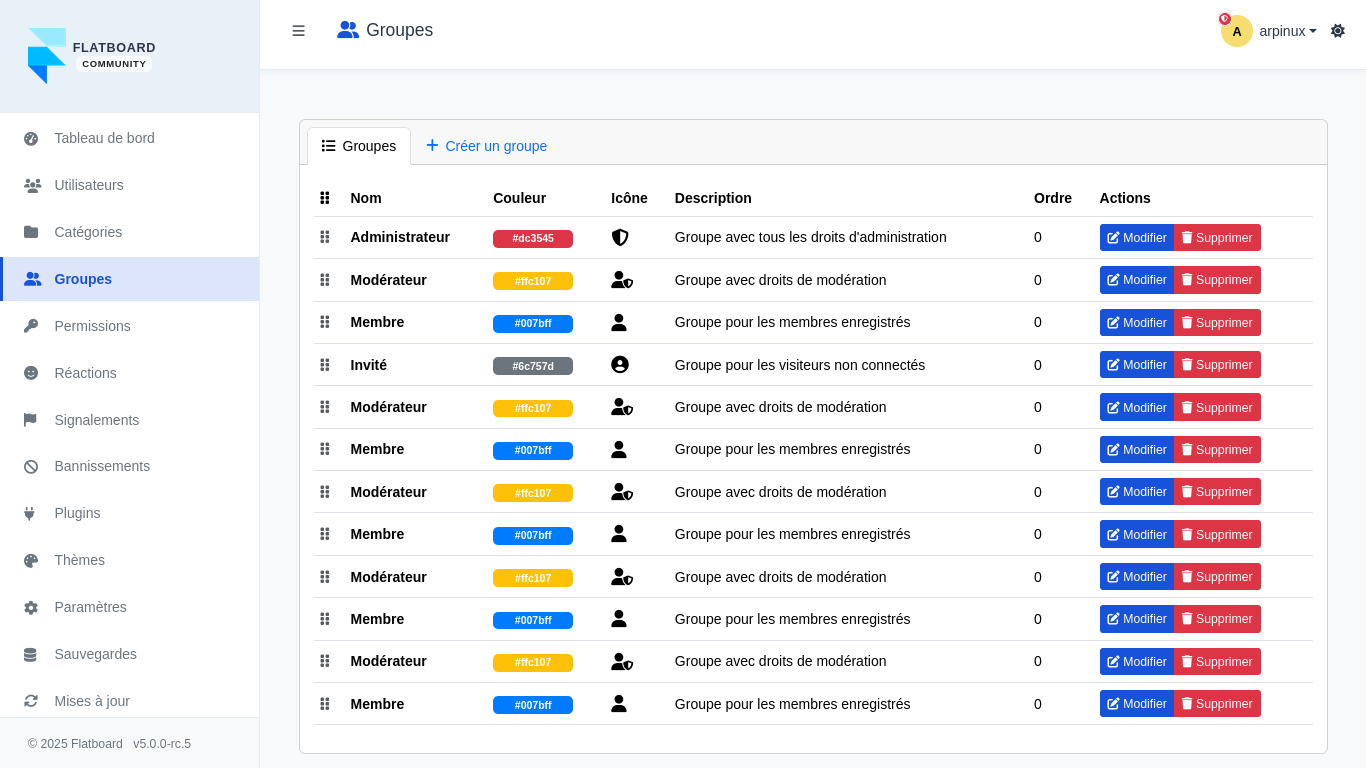Go to Thèmes in sidebar
The image size is (1366, 768).
[79, 560]
